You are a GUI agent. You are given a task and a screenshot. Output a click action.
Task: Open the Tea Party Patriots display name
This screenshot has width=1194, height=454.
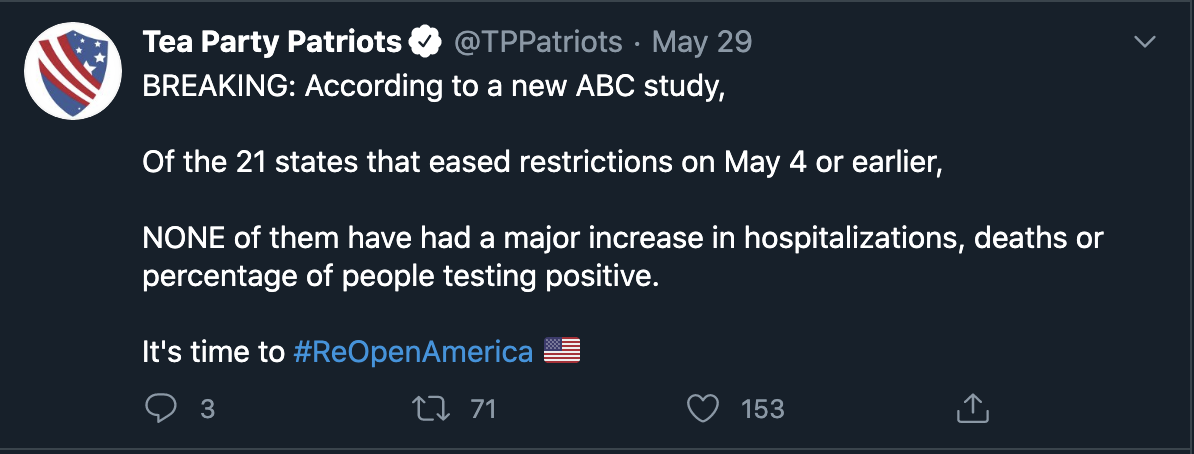pyautogui.click(x=272, y=42)
